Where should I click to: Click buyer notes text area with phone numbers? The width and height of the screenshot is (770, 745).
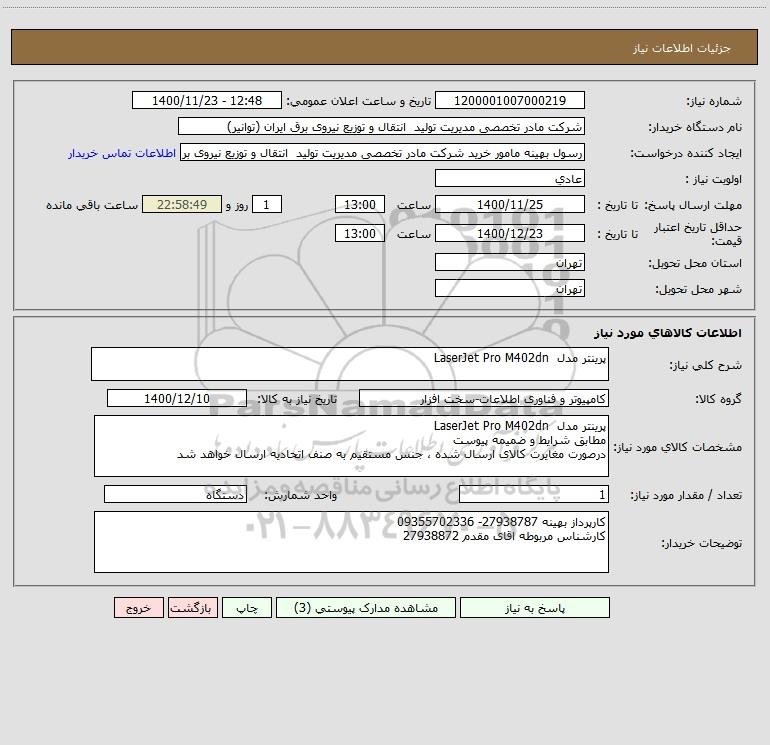tap(351, 542)
